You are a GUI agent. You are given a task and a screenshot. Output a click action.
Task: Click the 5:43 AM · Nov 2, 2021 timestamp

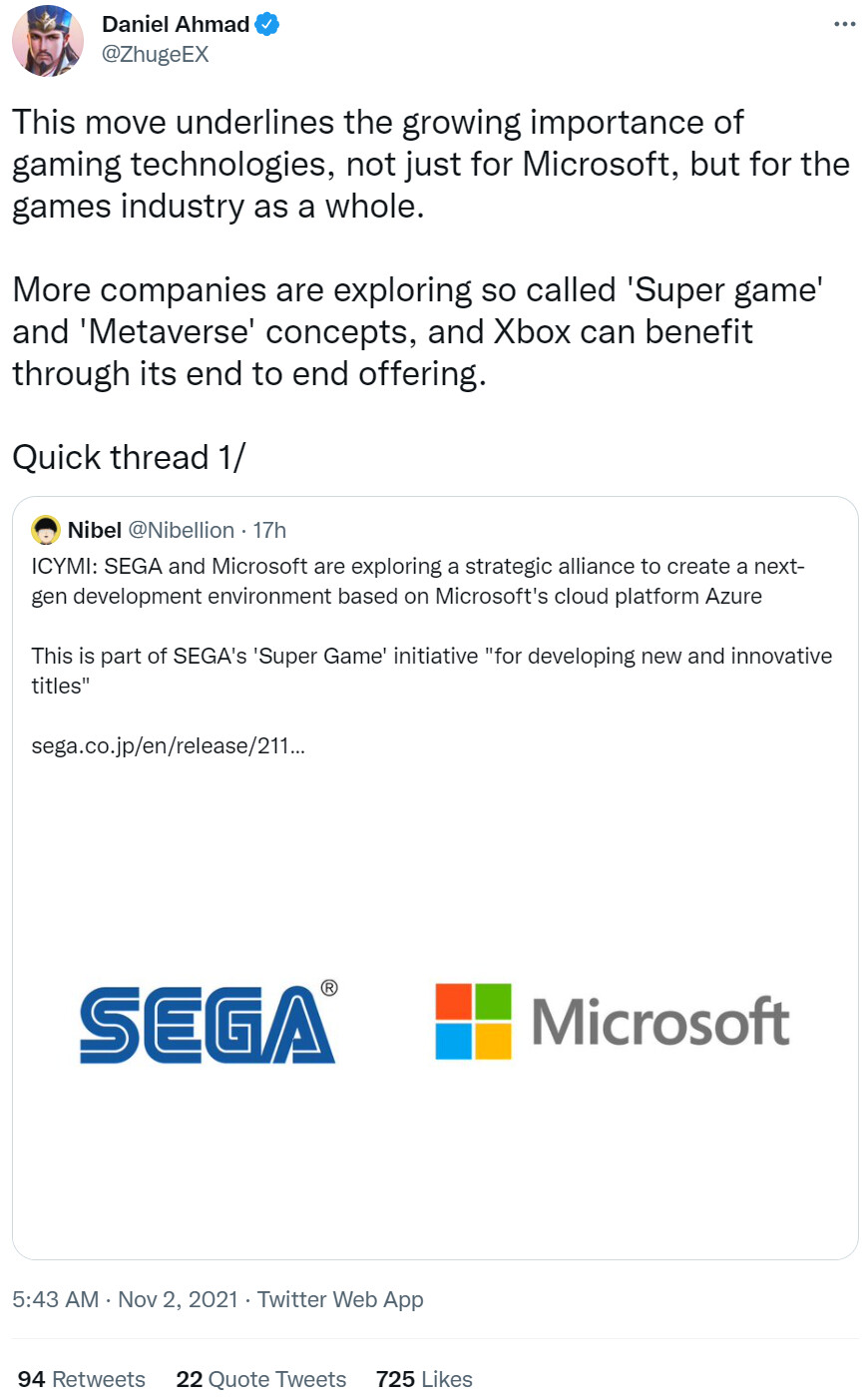(126, 1299)
